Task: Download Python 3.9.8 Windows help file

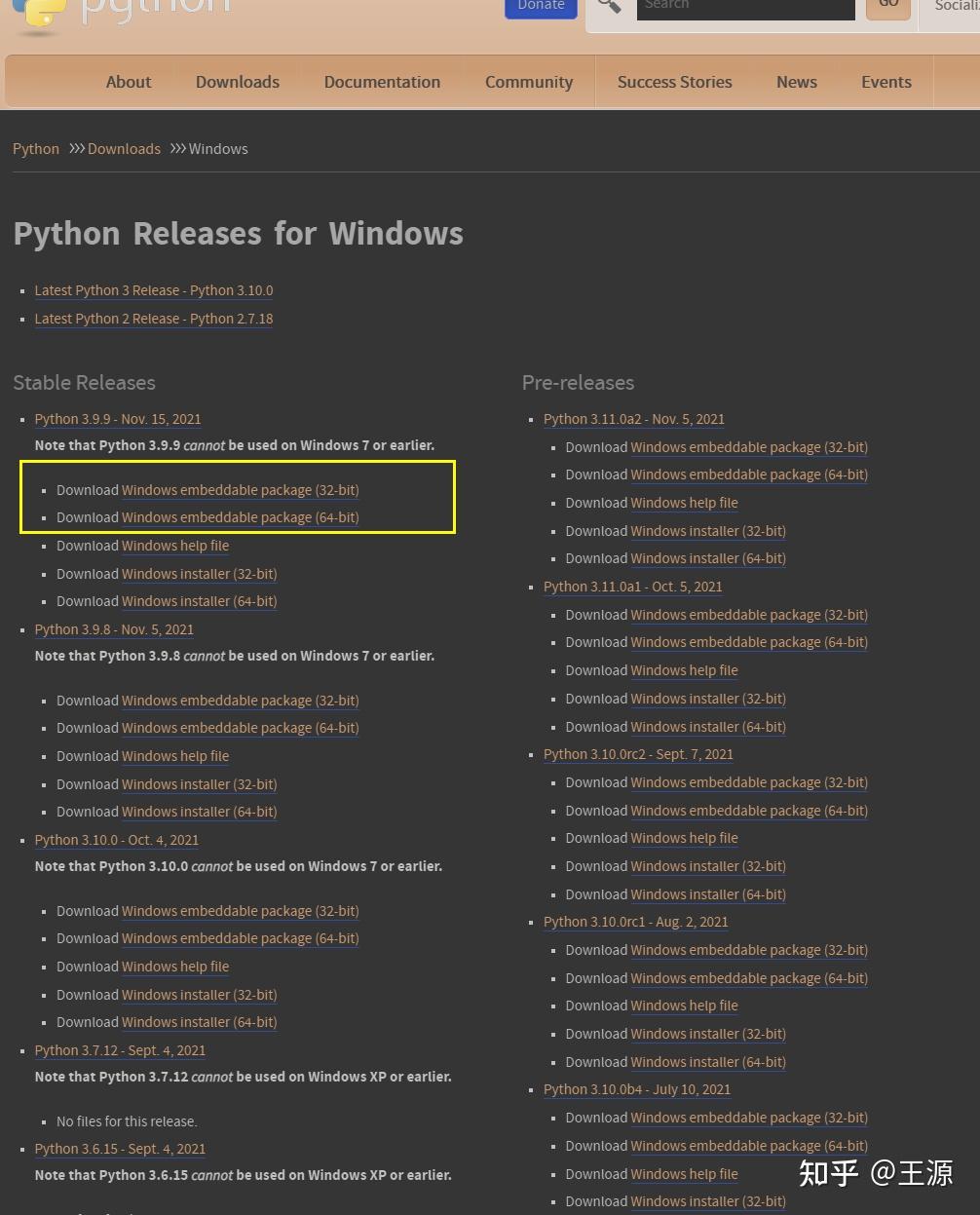Action: (175, 756)
